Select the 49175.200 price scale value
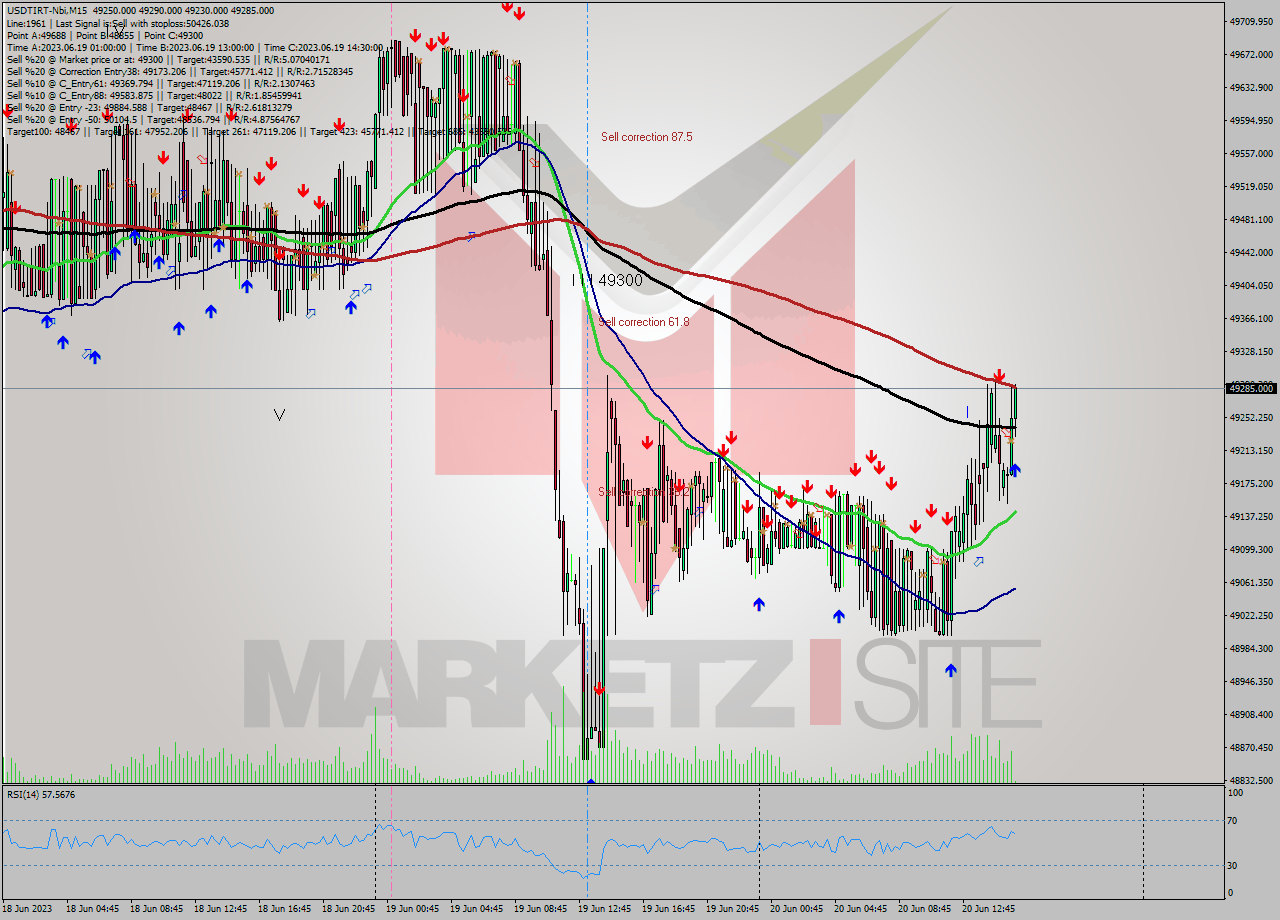Screen dimensions: 1280x920 tap(1249, 483)
